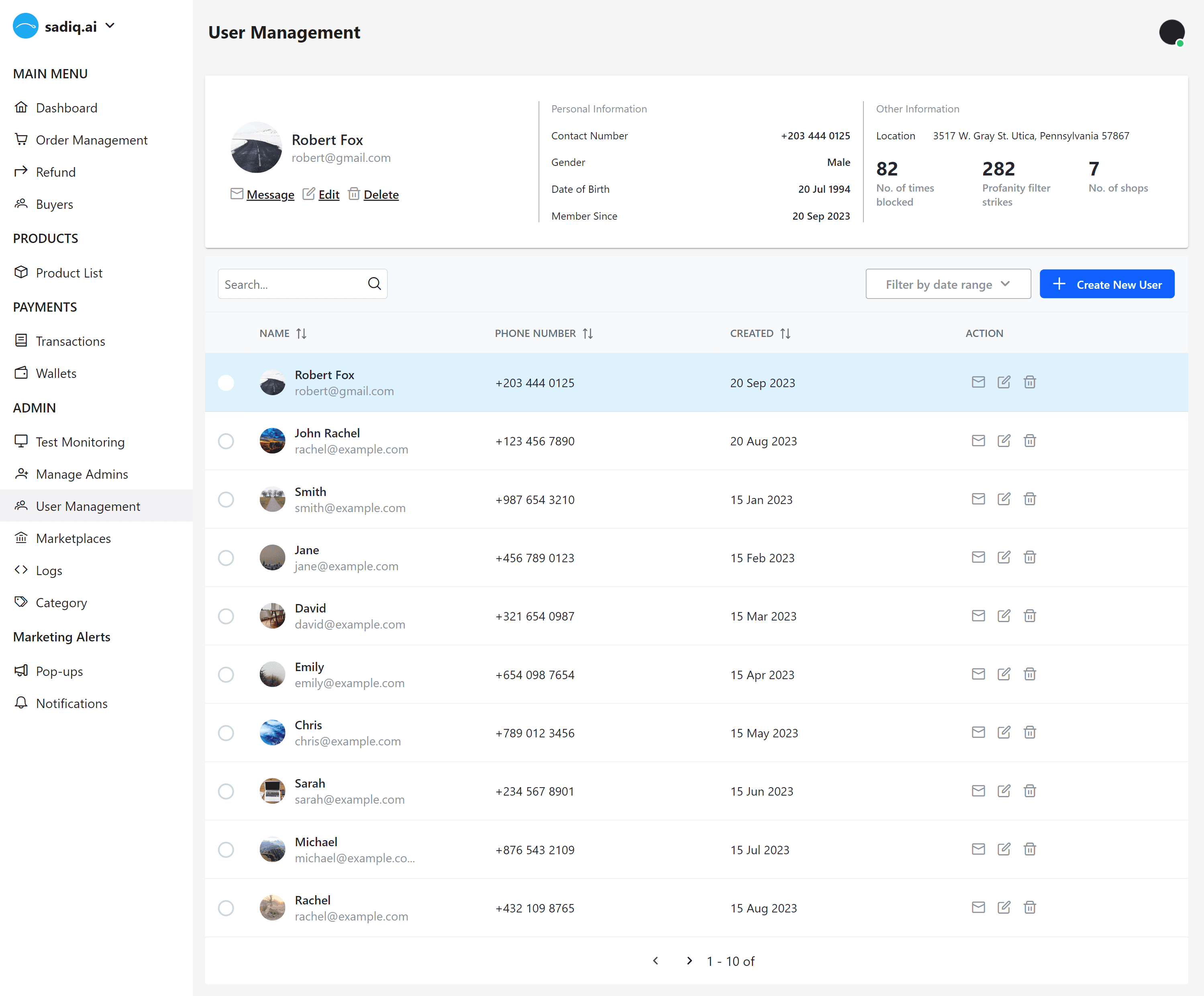Viewport: 1204px width, 996px height.
Task: Click the Search input field
Action: click(x=302, y=284)
